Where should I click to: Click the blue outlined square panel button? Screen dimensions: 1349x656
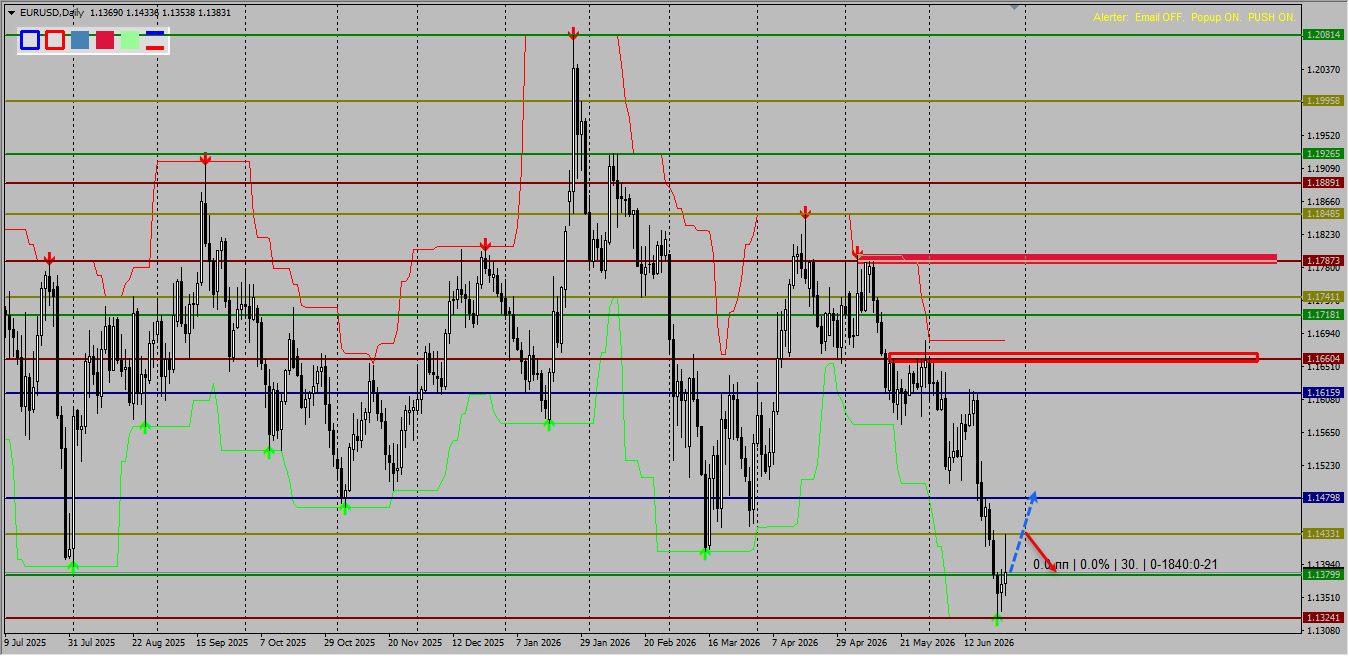click(x=30, y=40)
